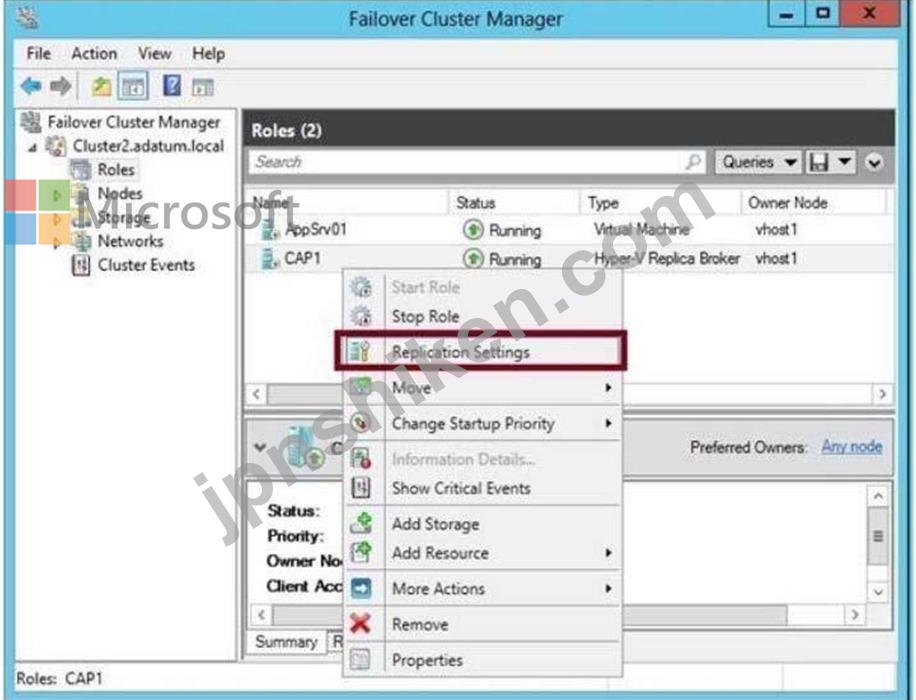916x700 pixels.
Task: Switch to the Summary tab
Action: click(x=286, y=642)
